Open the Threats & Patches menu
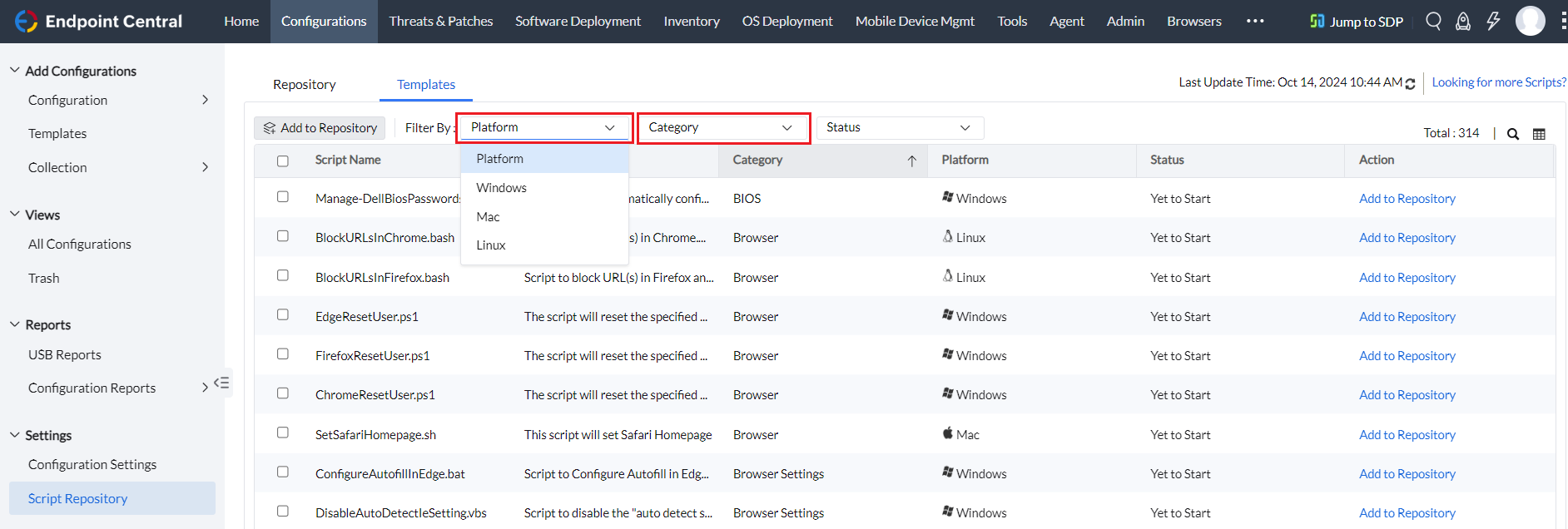This screenshot has height=529, width=1568. [x=441, y=21]
